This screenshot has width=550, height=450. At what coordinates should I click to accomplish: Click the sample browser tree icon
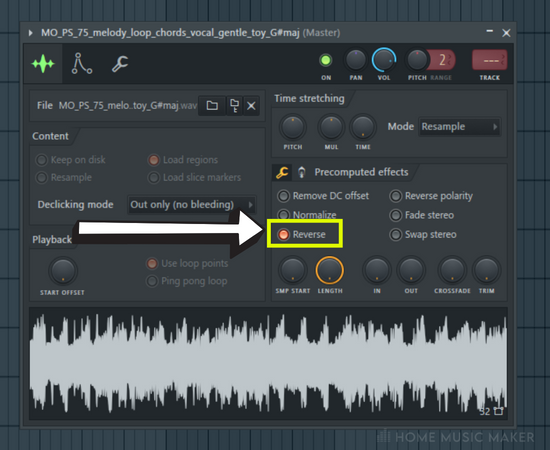234,106
